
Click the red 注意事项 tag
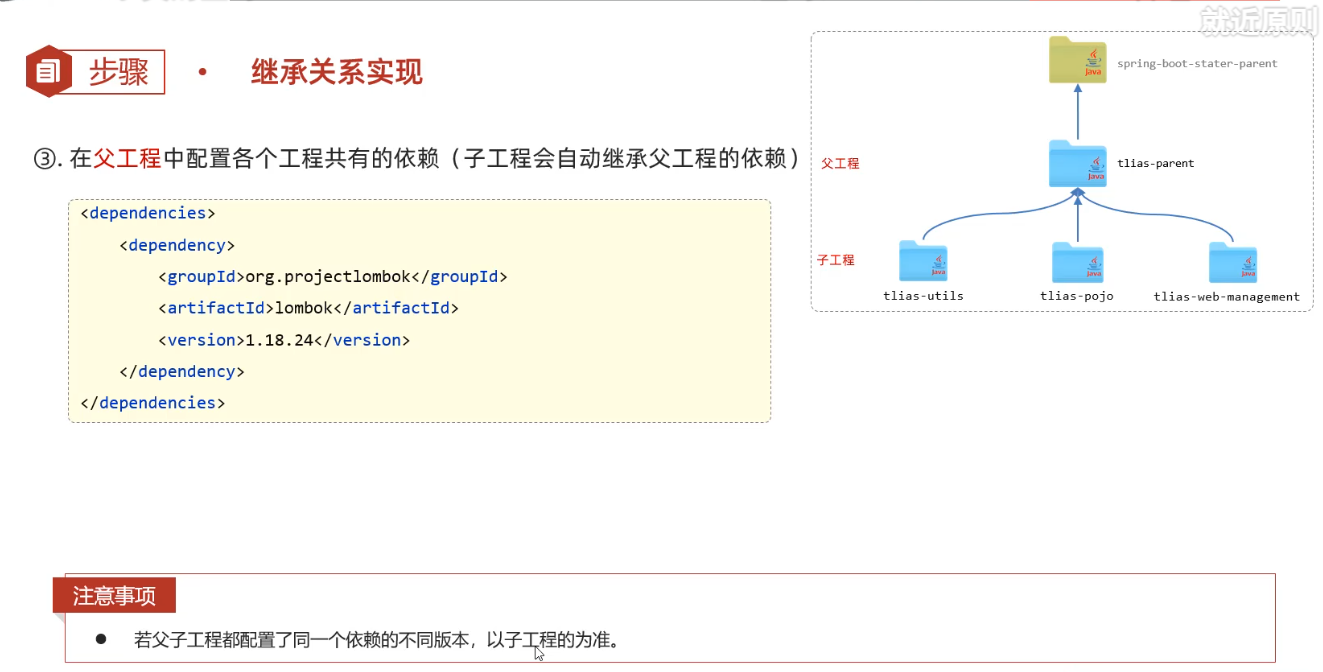click(115, 596)
